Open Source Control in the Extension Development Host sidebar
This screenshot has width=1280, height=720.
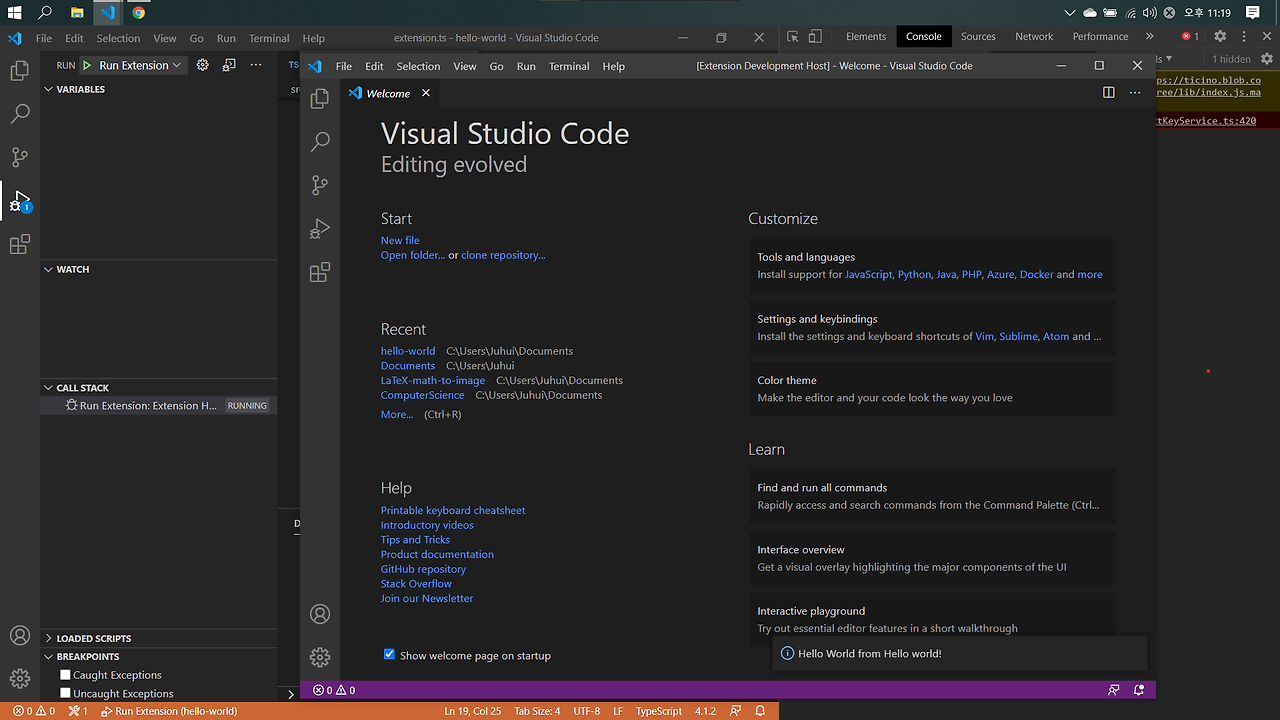point(320,185)
